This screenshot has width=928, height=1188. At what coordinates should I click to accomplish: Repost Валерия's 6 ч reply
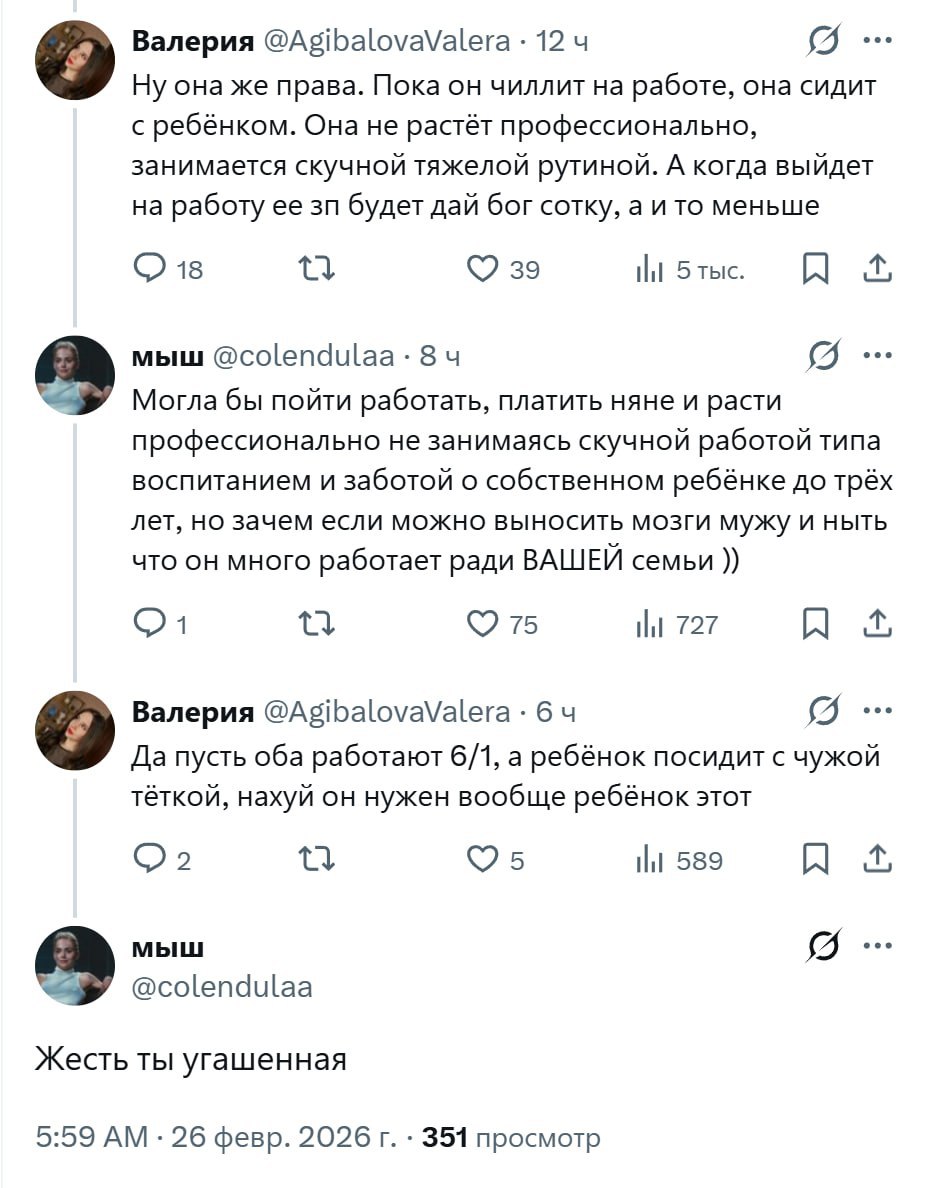point(318,860)
